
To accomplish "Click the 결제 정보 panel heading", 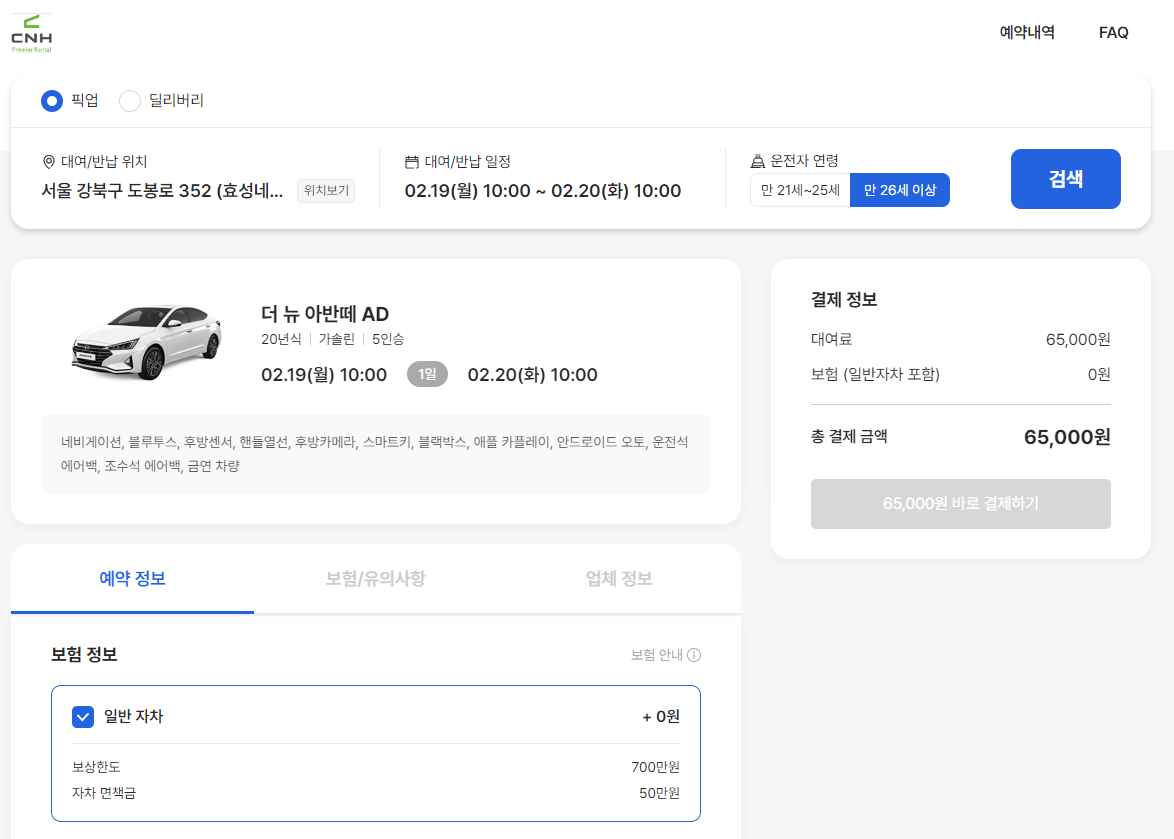I will (844, 299).
